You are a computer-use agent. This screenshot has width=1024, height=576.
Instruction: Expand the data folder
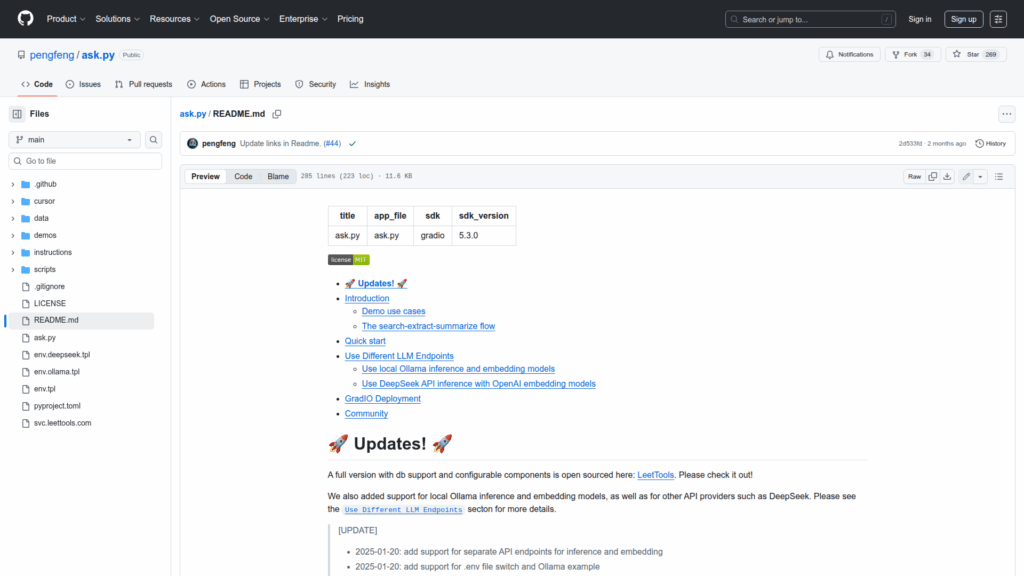(x=12, y=218)
